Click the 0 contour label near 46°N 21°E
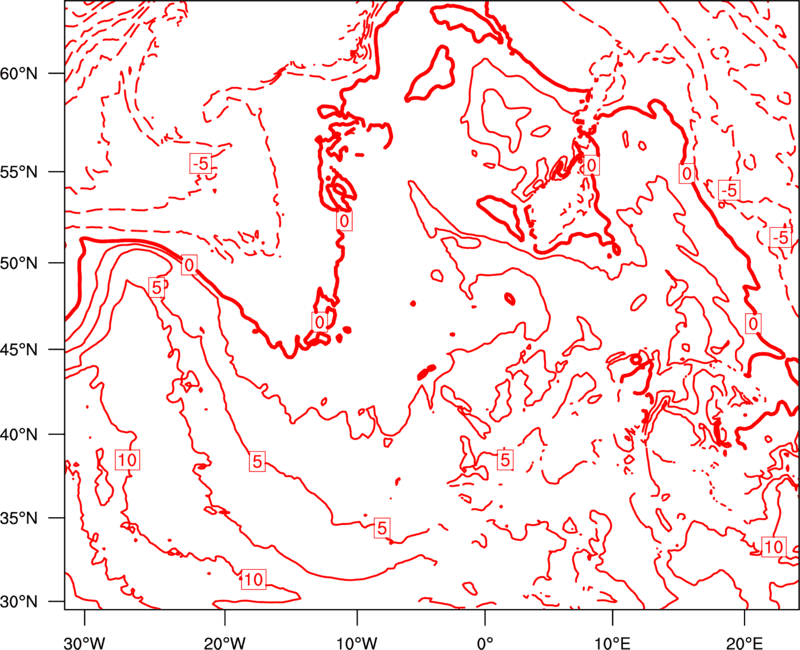Viewport: 800px width, 650px height. click(753, 323)
